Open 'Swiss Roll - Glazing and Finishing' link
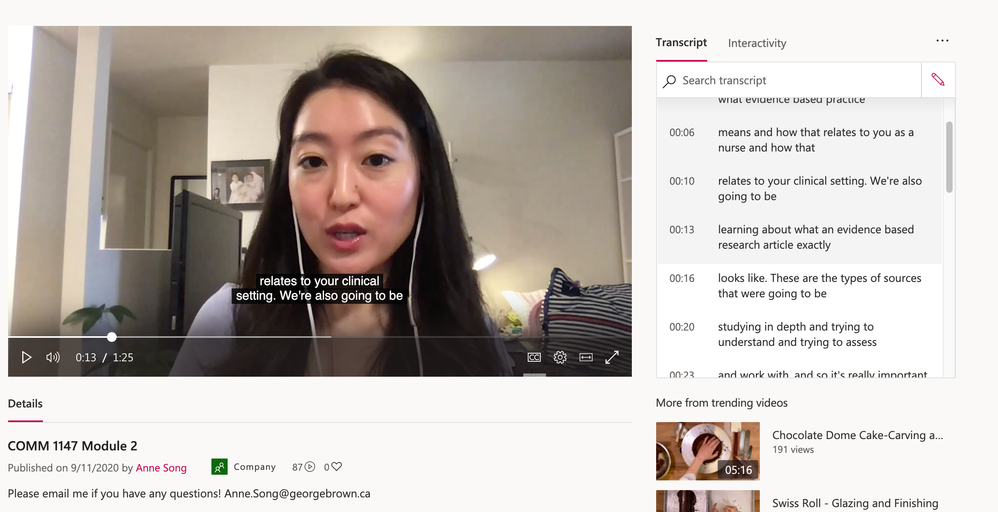The height and width of the screenshot is (512, 998). 855,503
